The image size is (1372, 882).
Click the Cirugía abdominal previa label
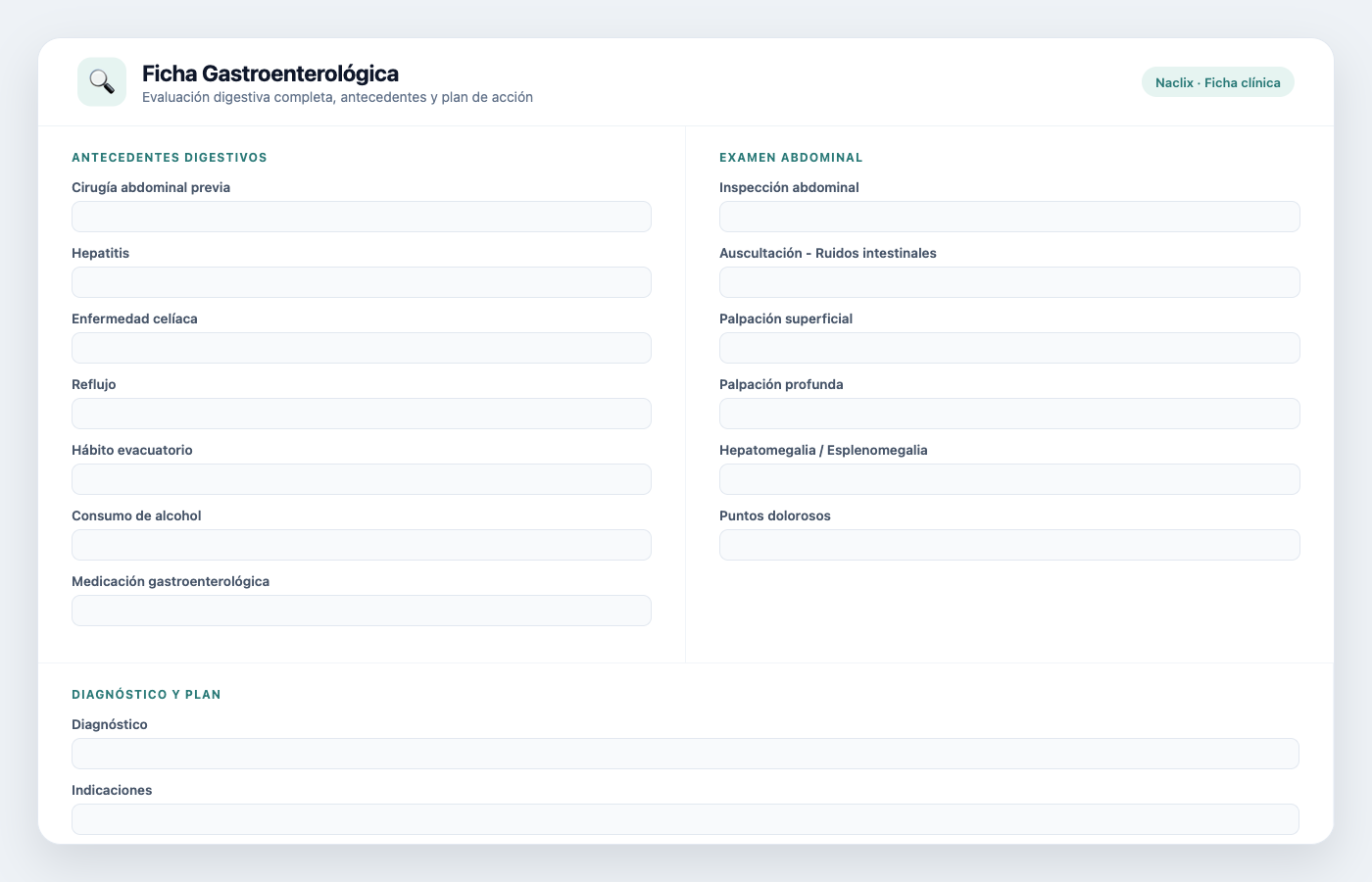tap(151, 187)
